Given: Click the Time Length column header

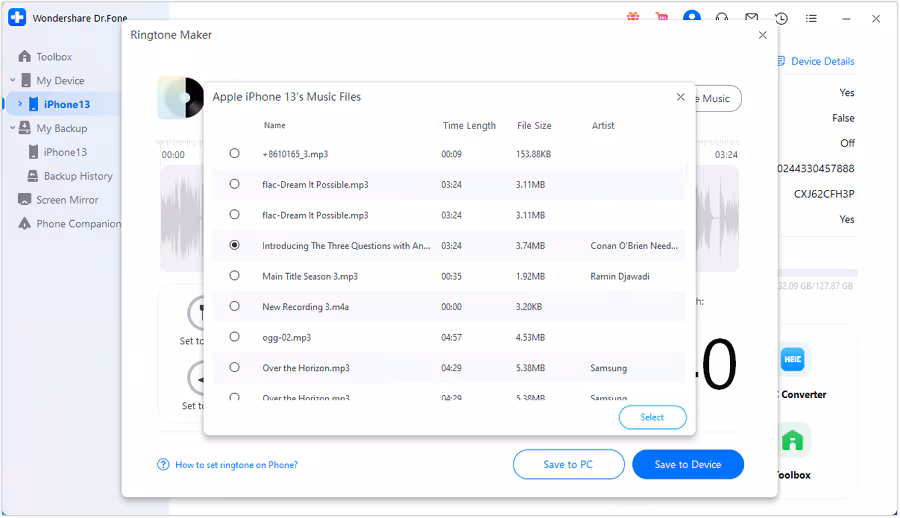Looking at the screenshot, I should (x=469, y=125).
